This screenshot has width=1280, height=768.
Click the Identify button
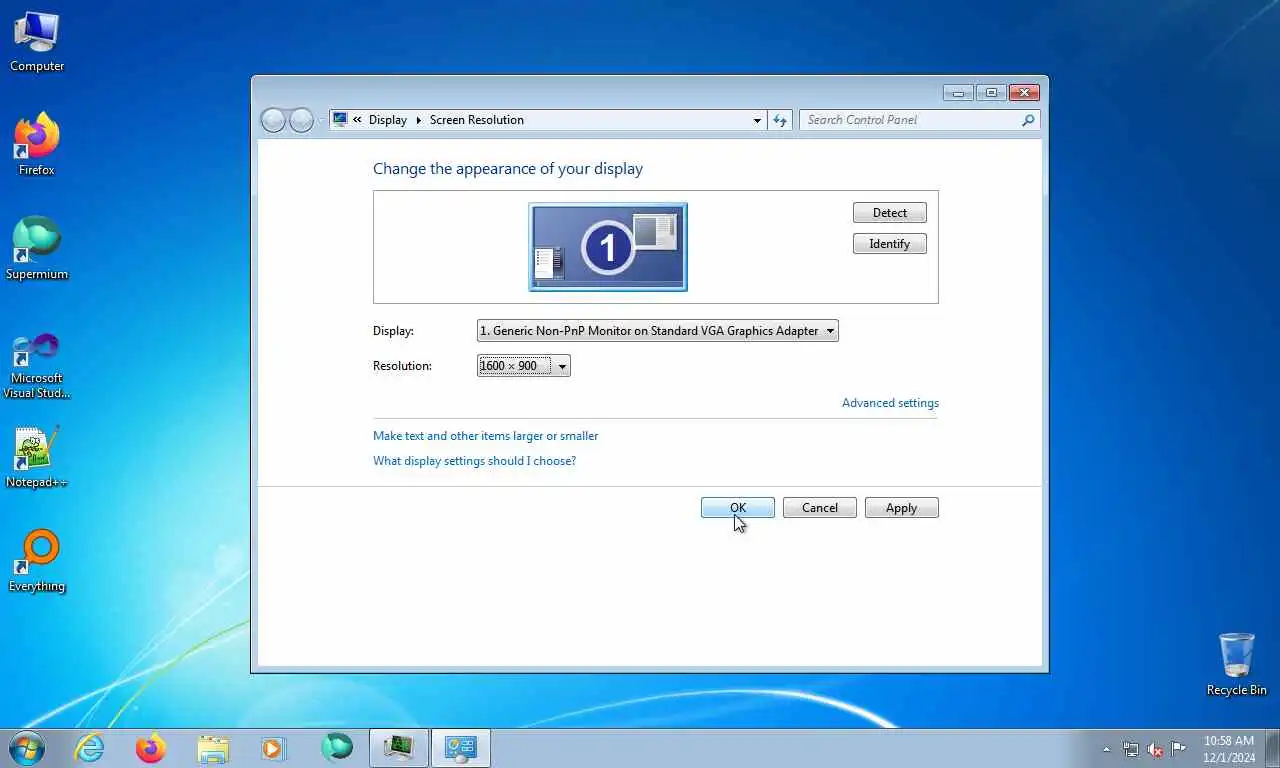[x=890, y=244]
